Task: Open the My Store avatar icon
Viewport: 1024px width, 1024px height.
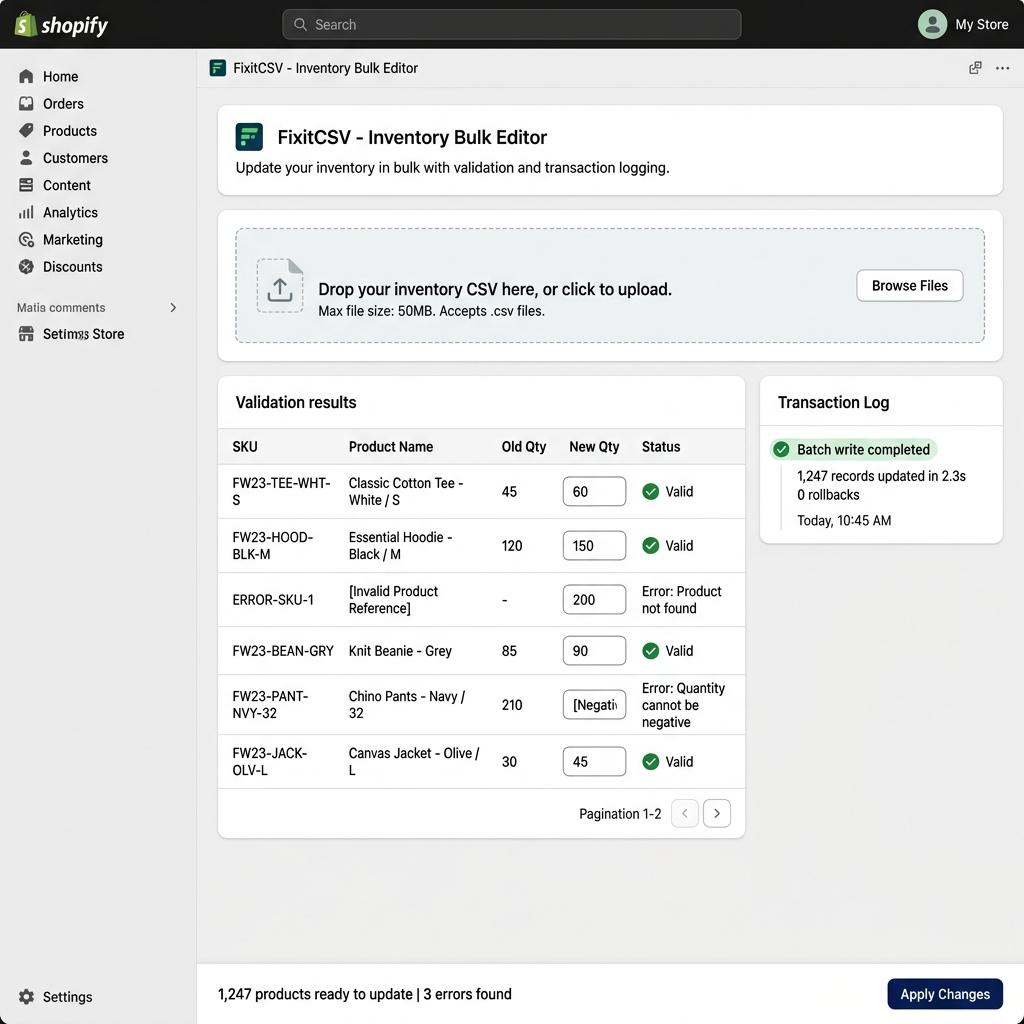Action: (932, 24)
